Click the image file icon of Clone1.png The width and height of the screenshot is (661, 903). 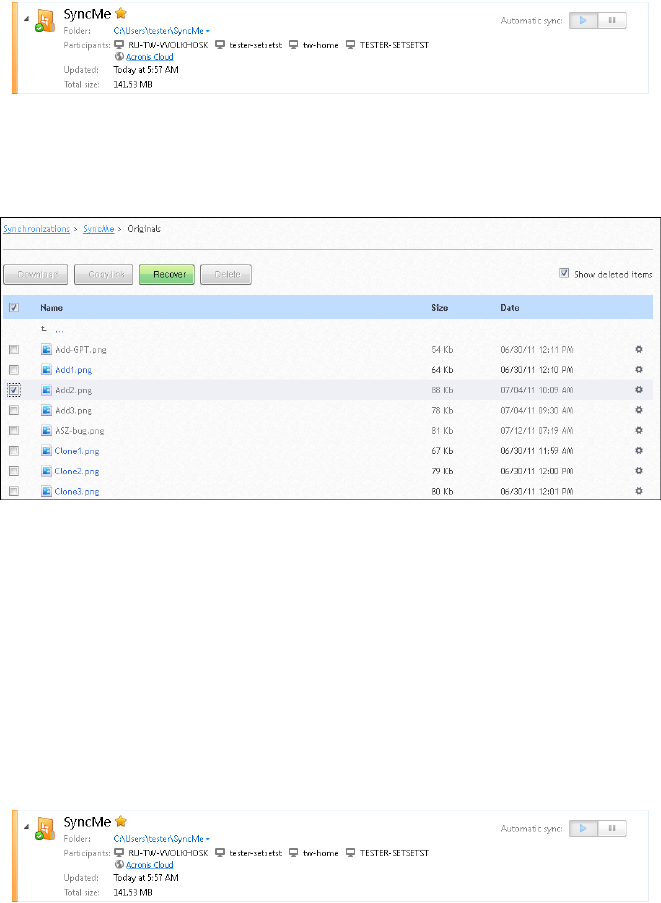[x=47, y=450]
